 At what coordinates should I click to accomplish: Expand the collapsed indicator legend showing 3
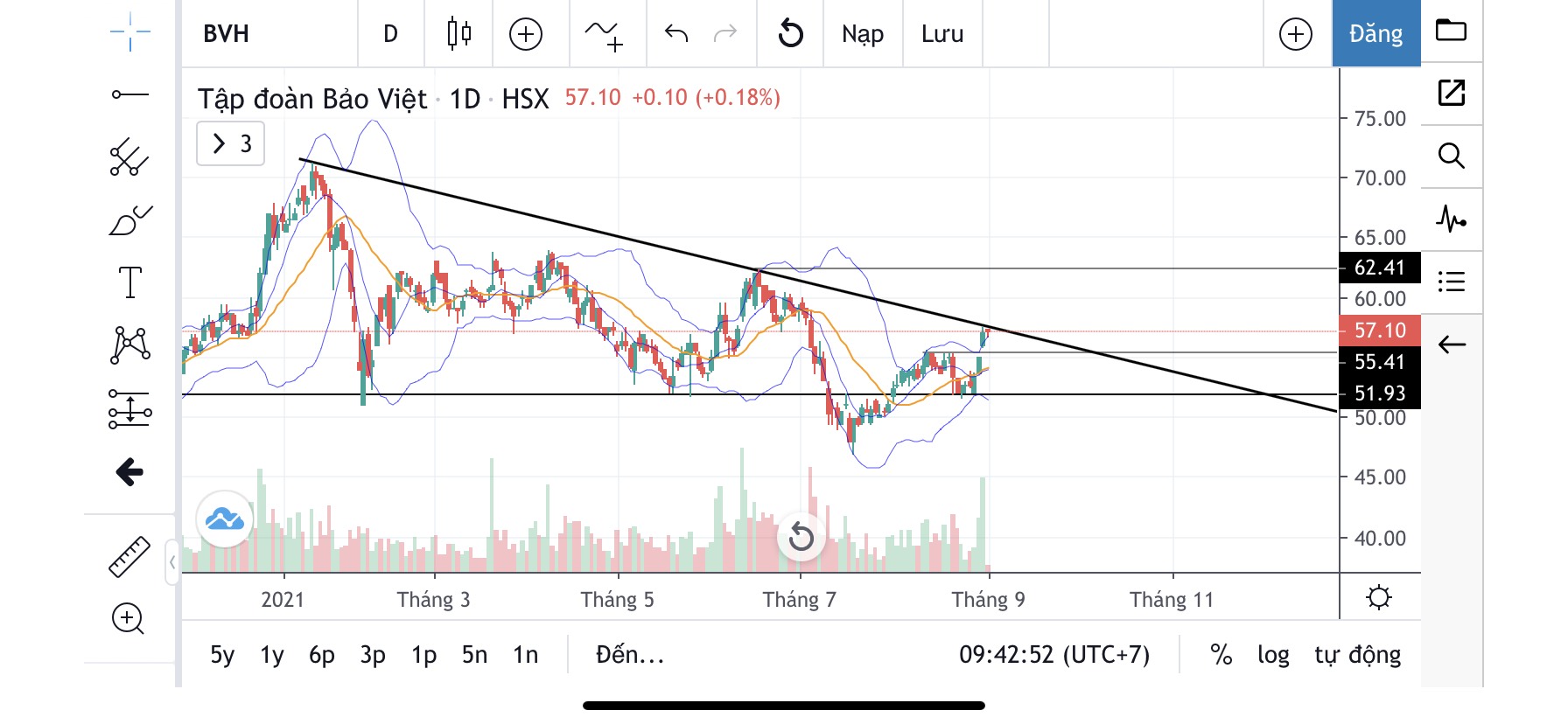(x=230, y=143)
